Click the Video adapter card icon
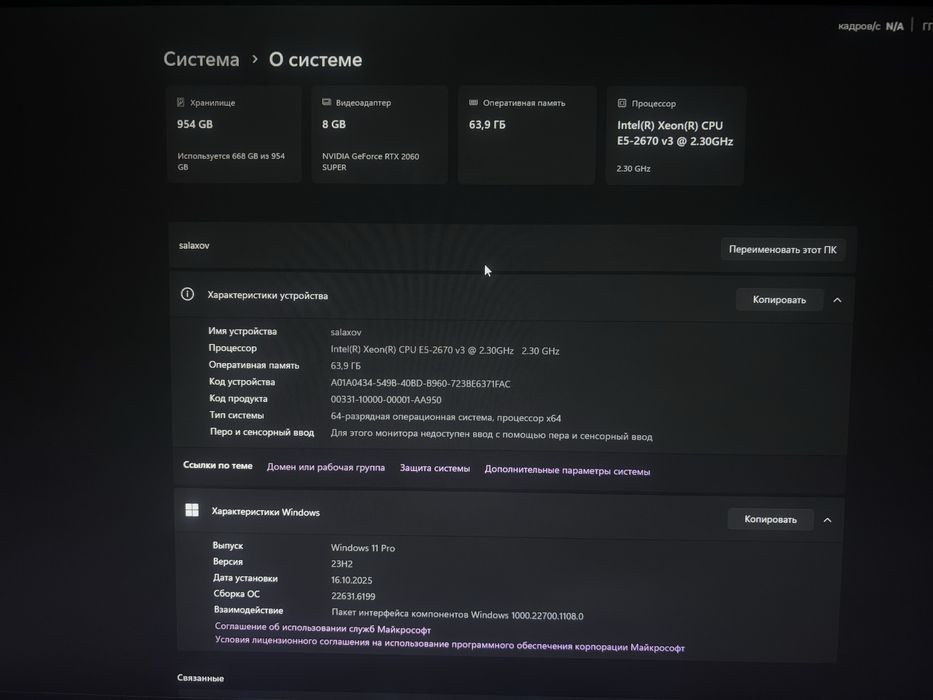The image size is (933, 700). point(326,103)
